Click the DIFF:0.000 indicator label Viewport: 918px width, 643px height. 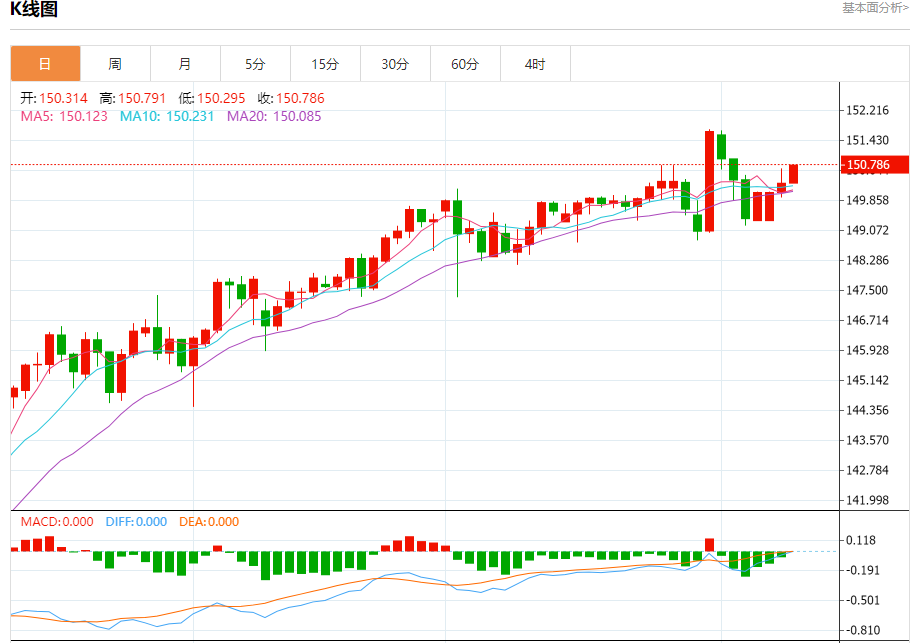[x=136, y=522]
